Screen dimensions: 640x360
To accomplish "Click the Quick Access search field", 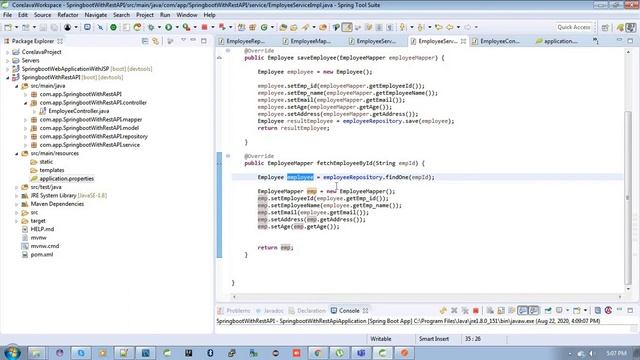I will click(x=574, y=27).
